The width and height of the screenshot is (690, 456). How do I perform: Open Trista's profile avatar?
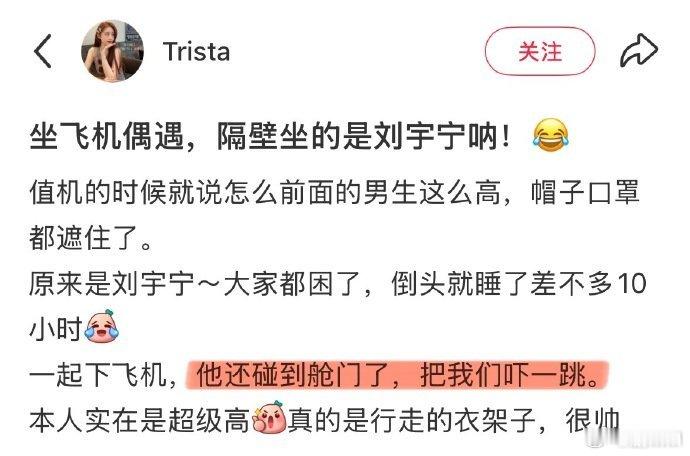pos(112,51)
